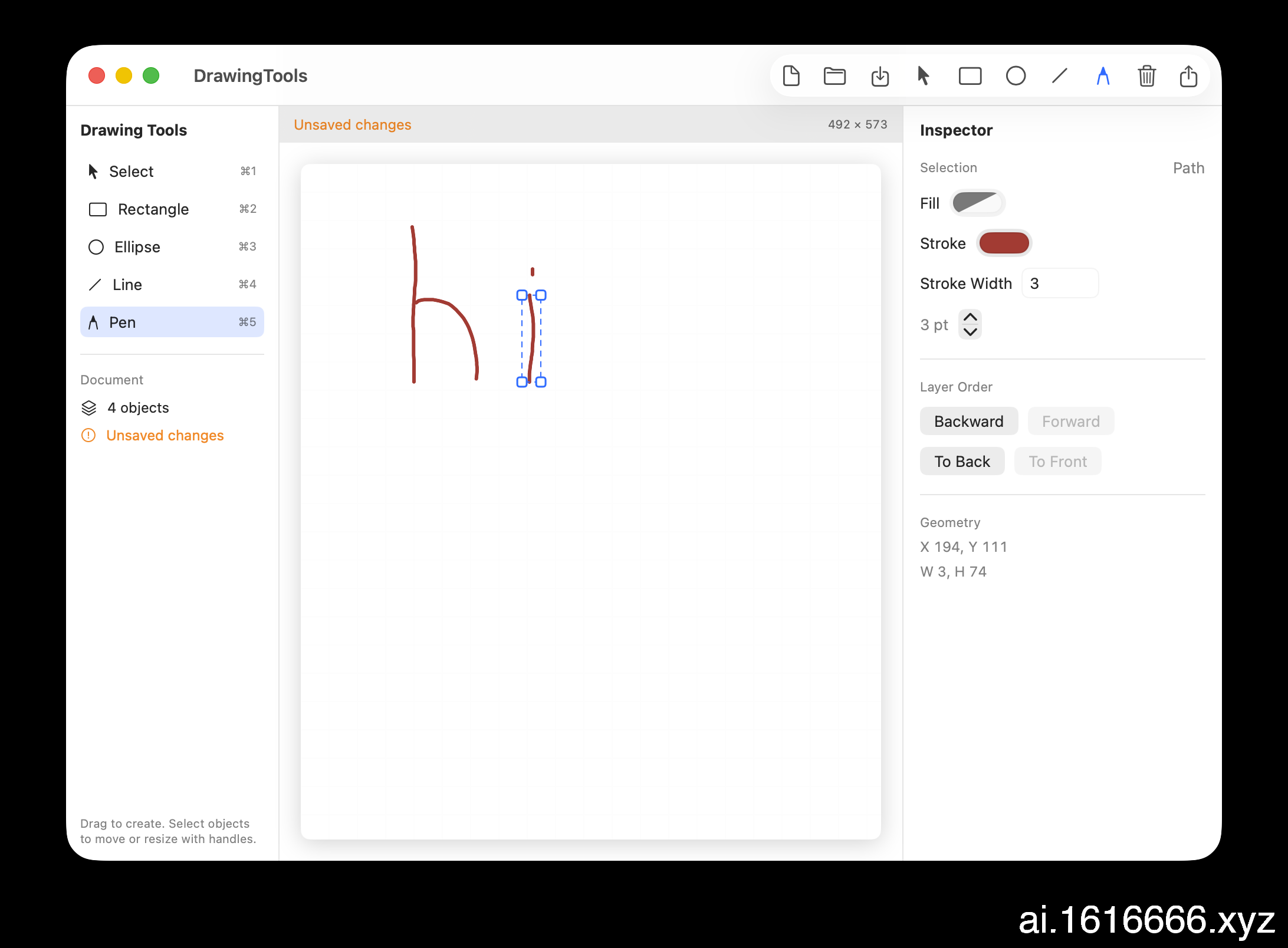Create a new document via toolbar icon

coord(791,76)
